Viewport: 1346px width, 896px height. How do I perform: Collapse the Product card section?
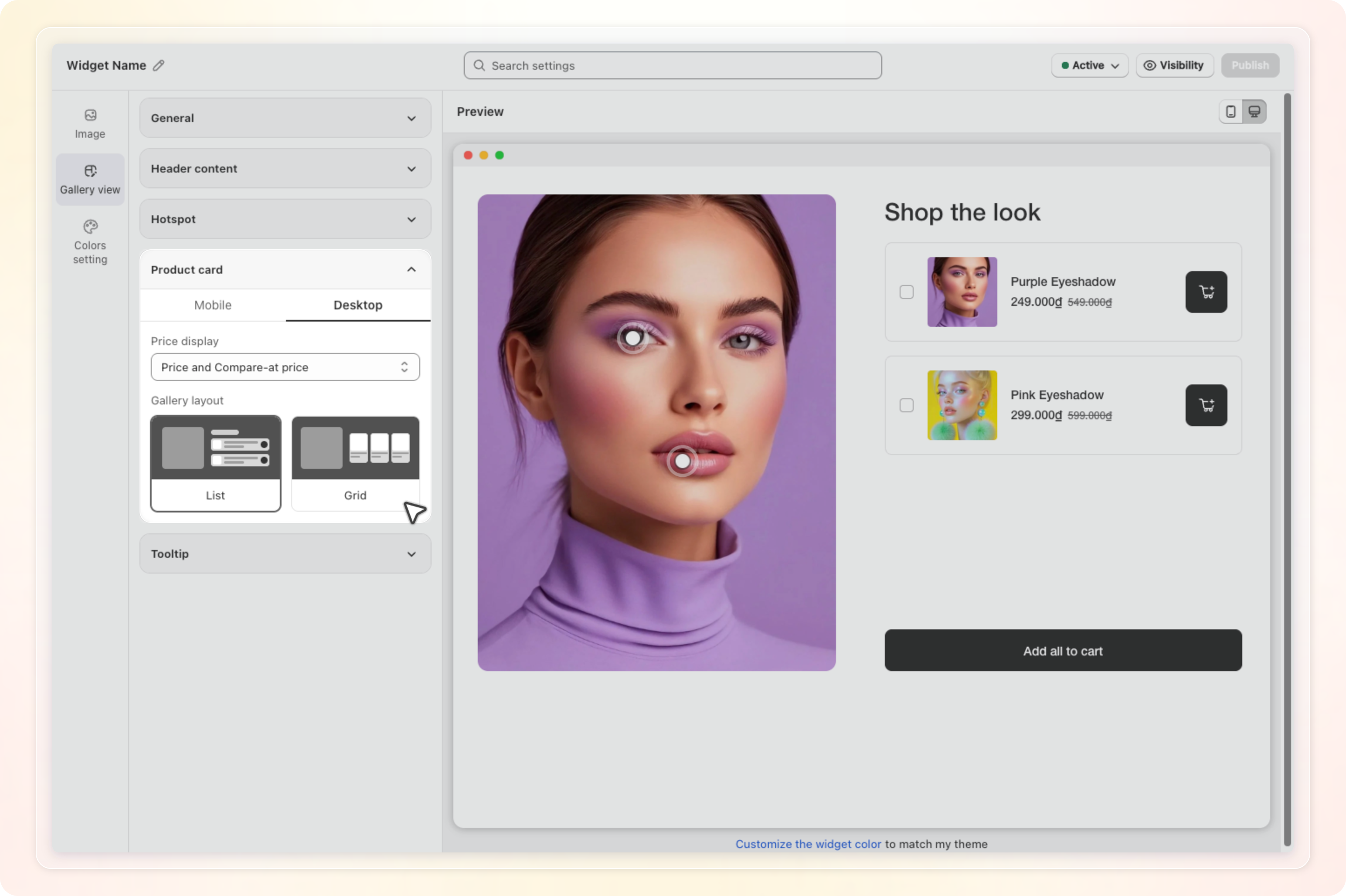pyautogui.click(x=285, y=269)
